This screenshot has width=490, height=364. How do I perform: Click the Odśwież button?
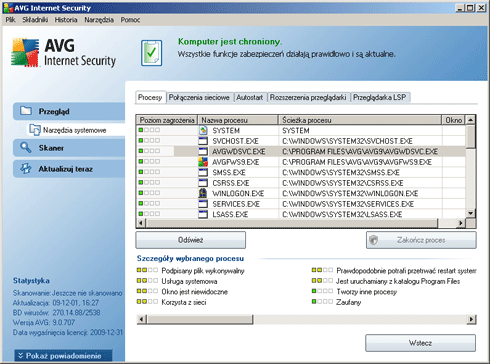(191, 240)
